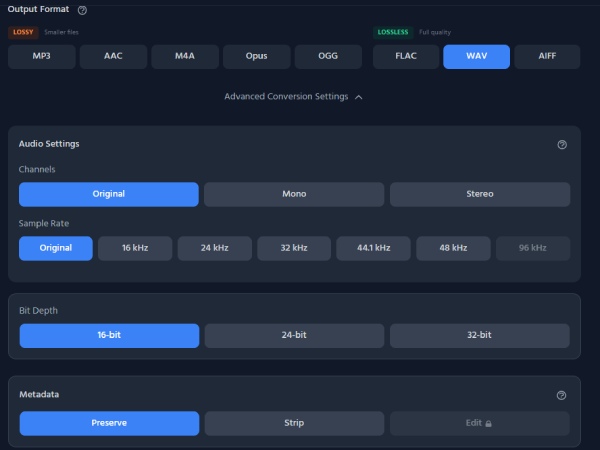The image size is (600, 450).
Task: Choose OGG output format
Action: (x=328, y=57)
